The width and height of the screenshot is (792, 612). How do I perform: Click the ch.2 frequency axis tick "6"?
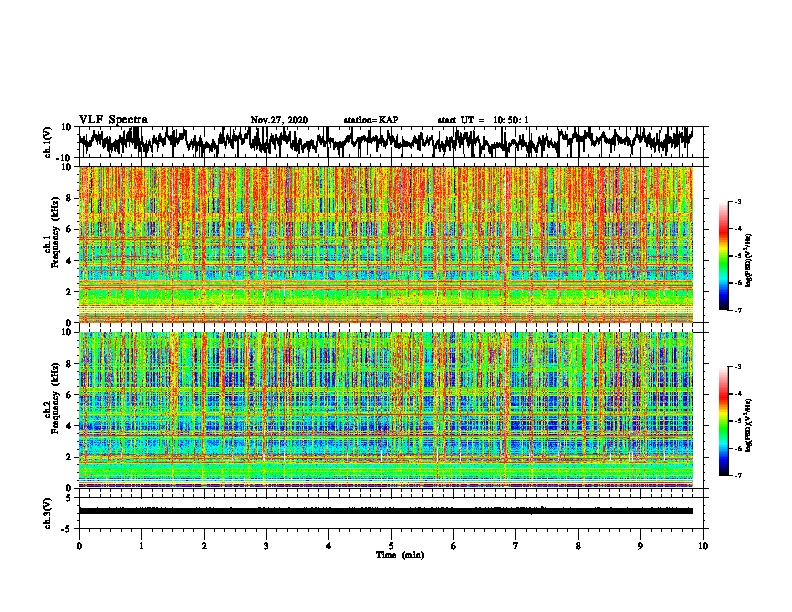tap(70, 395)
